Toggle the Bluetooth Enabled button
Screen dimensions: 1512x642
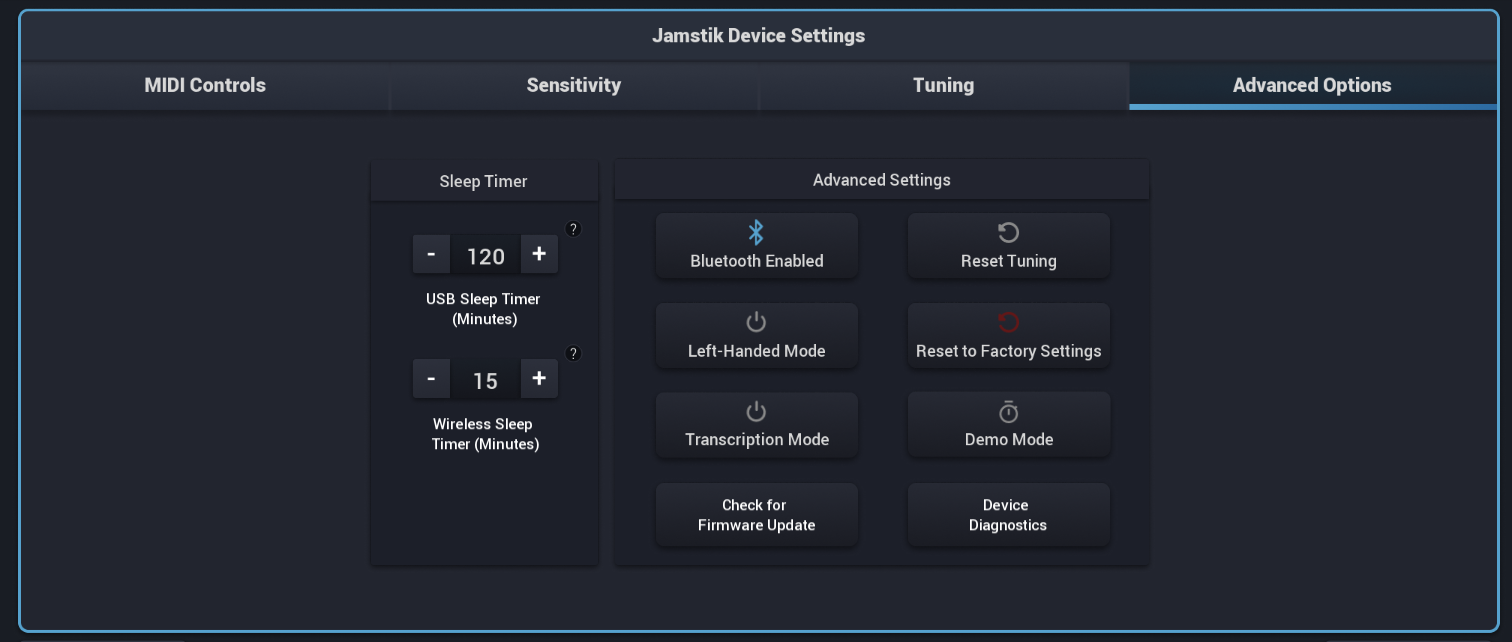[x=757, y=246]
